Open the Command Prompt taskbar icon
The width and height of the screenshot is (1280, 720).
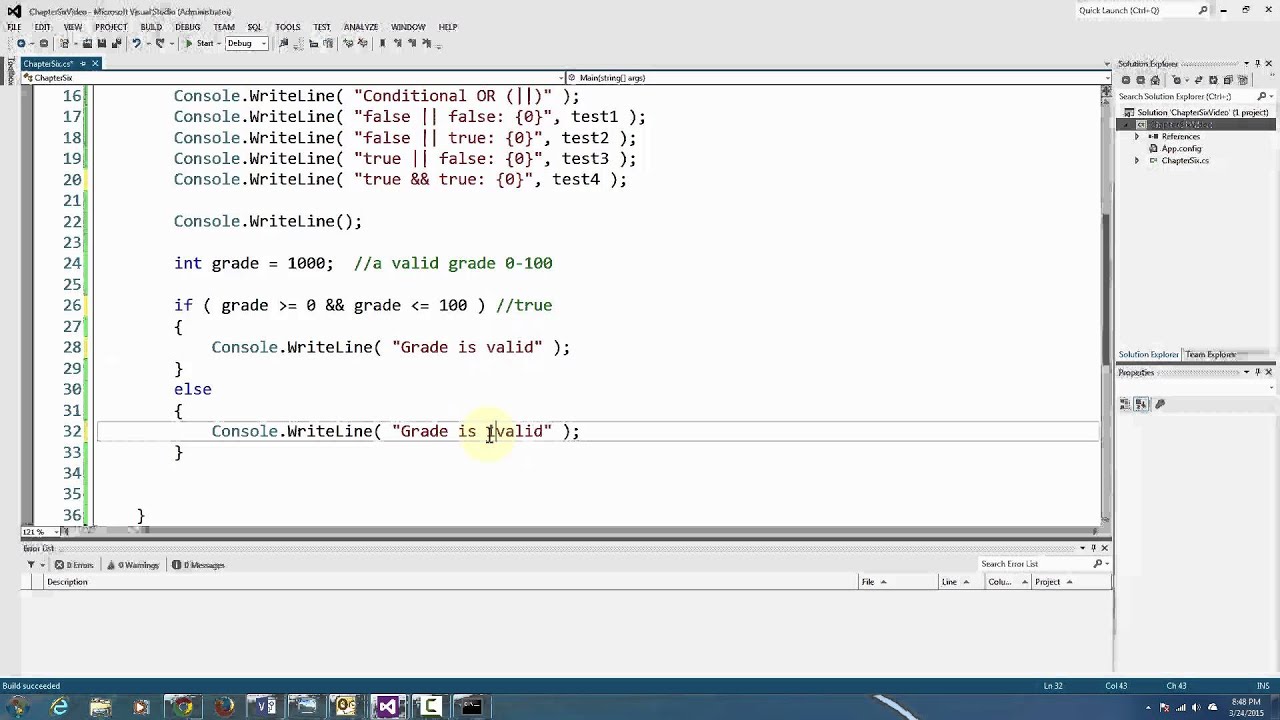[x=470, y=707]
